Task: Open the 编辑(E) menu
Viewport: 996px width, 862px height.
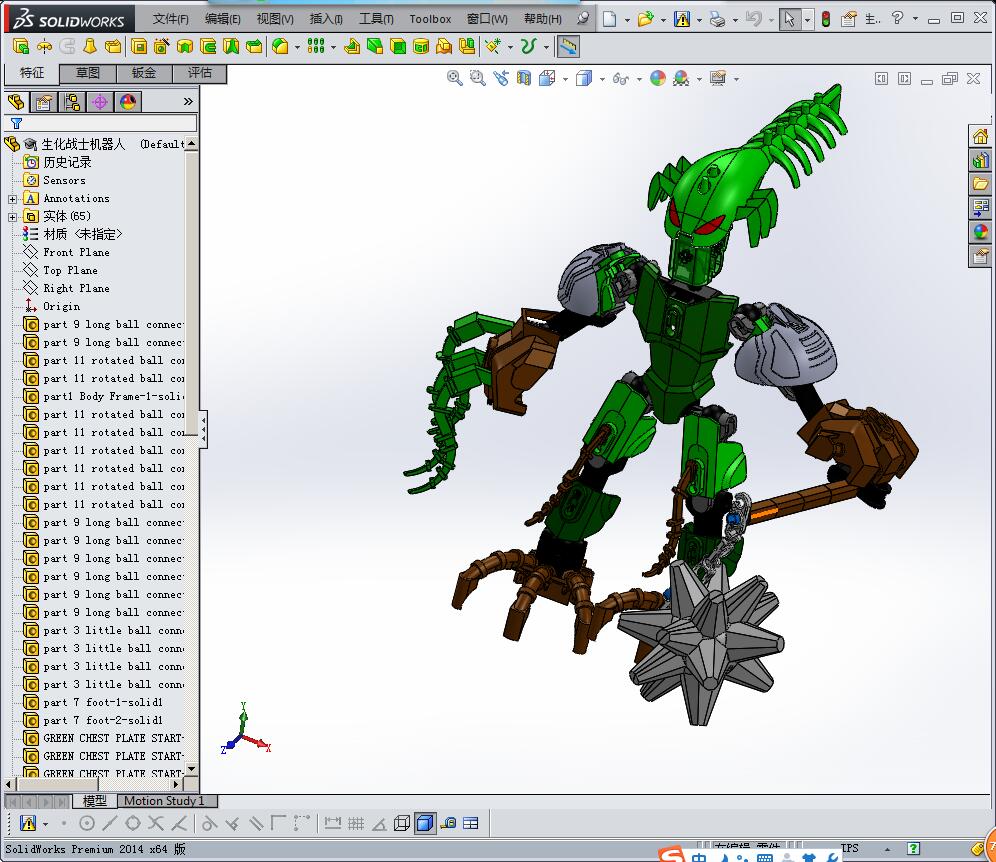Action: tap(223, 19)
